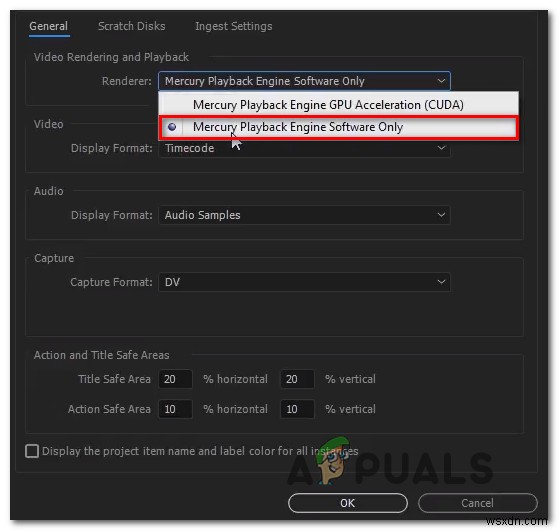Screen dimensions: 559x531
Task: Confirm settings with the OK button
Action: click(348, 503)
